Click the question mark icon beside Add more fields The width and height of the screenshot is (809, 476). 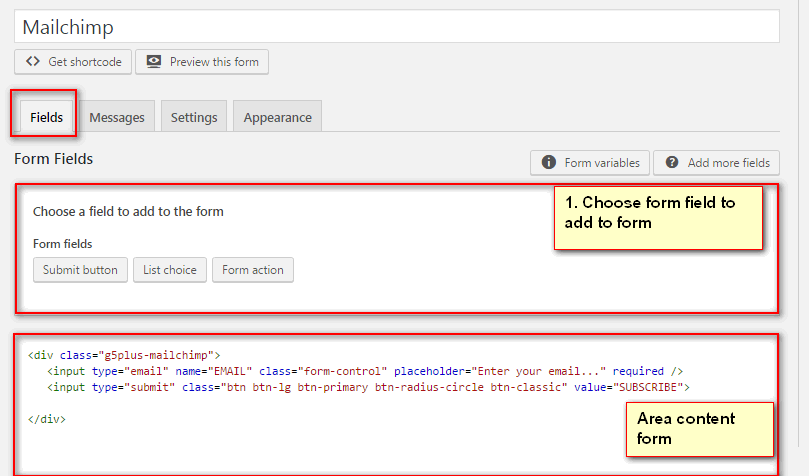point(672,162)
